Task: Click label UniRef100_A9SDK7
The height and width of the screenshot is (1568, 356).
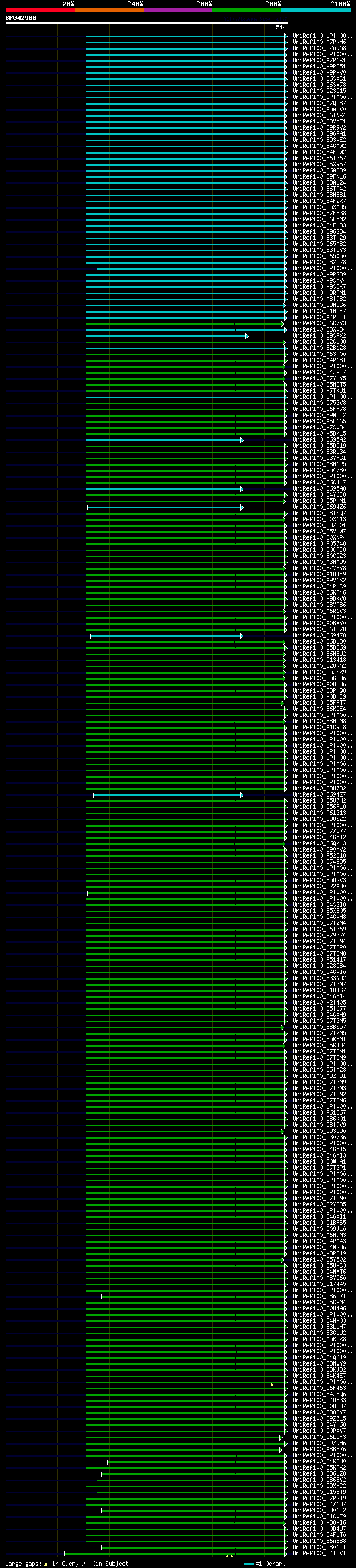Action: click(x=319, y=286)
